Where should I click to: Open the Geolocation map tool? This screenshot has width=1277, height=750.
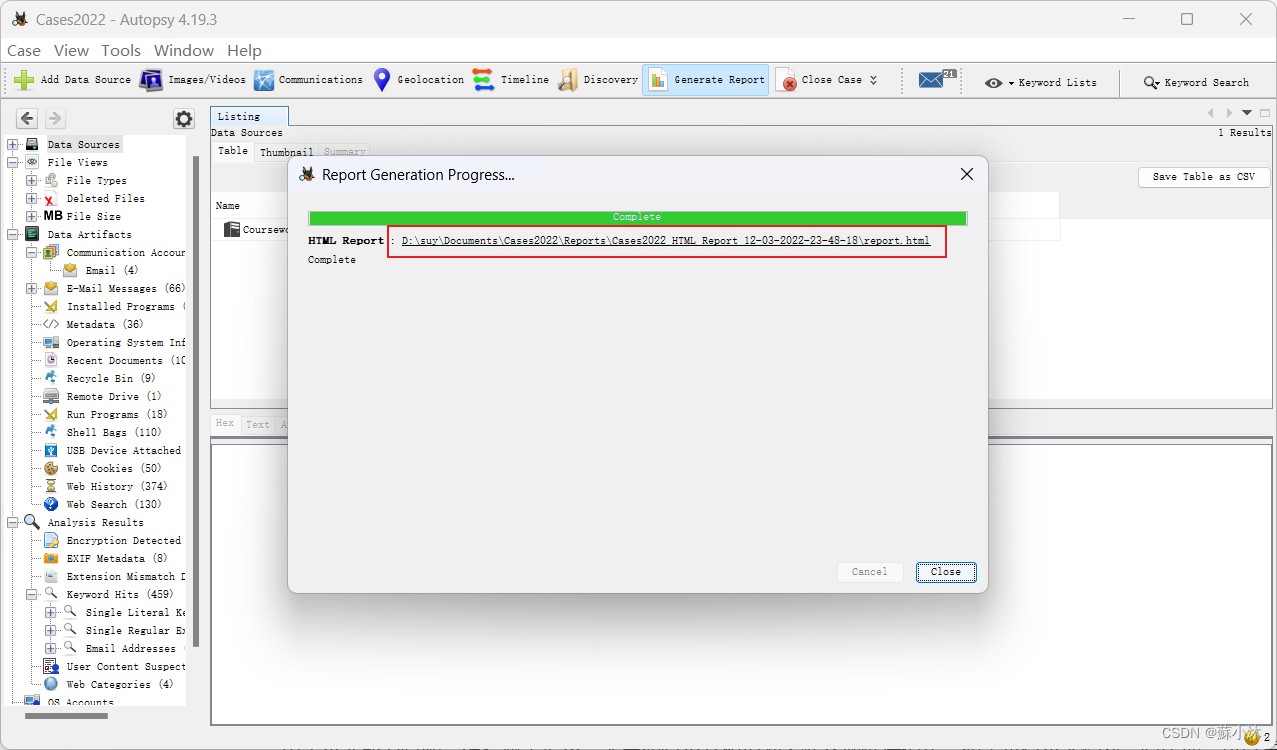pyautogui.click(x=418, y=80)
